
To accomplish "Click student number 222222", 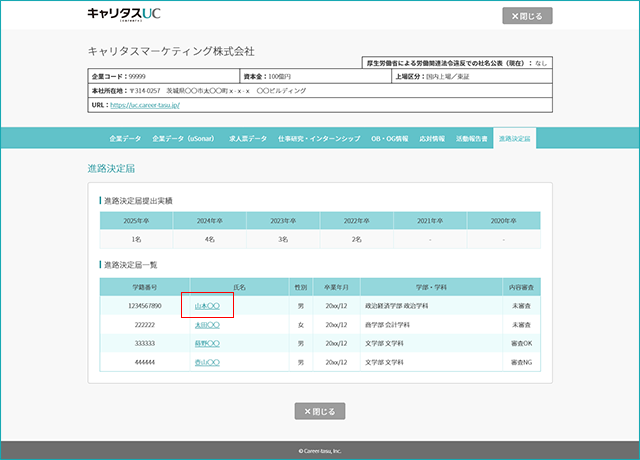I will tap(144, 325).
